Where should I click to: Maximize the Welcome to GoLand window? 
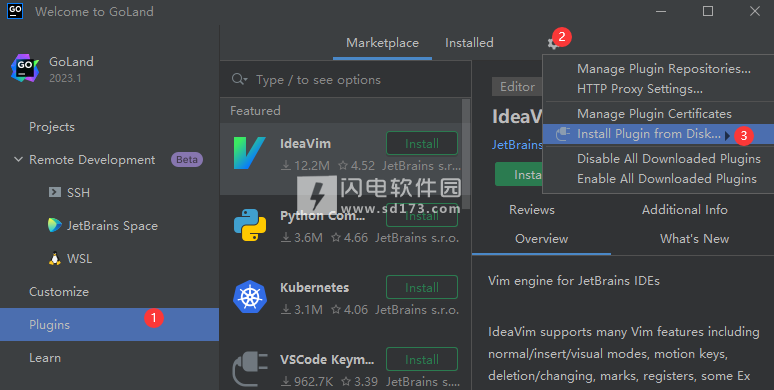click(x=708, y=11)
